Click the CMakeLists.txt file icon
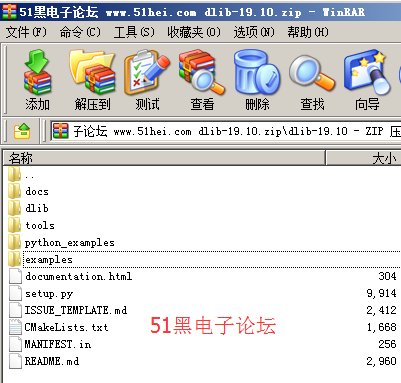 point(15,327)
